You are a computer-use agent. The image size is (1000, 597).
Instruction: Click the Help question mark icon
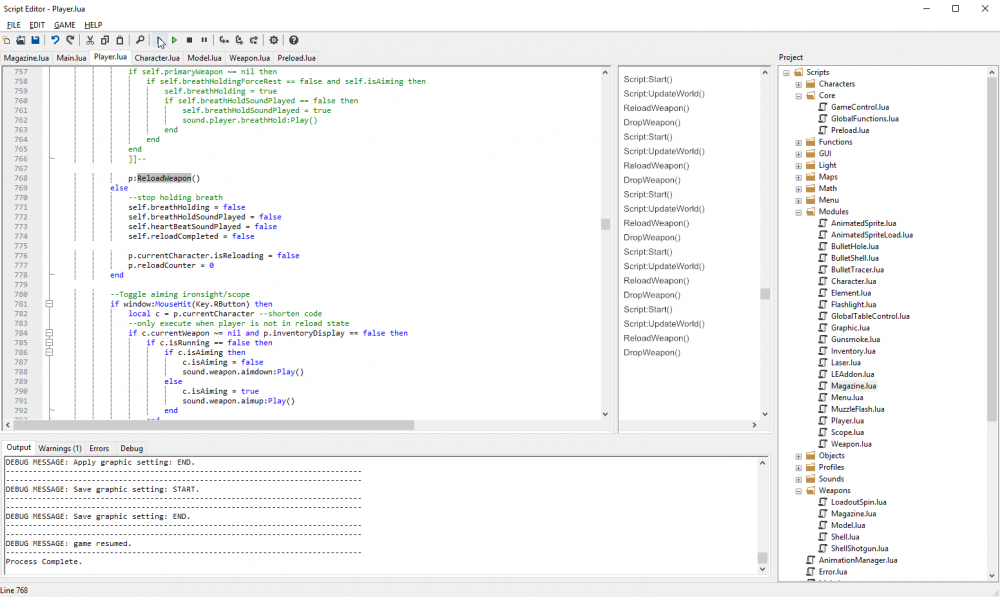click(x=293, y=40)
